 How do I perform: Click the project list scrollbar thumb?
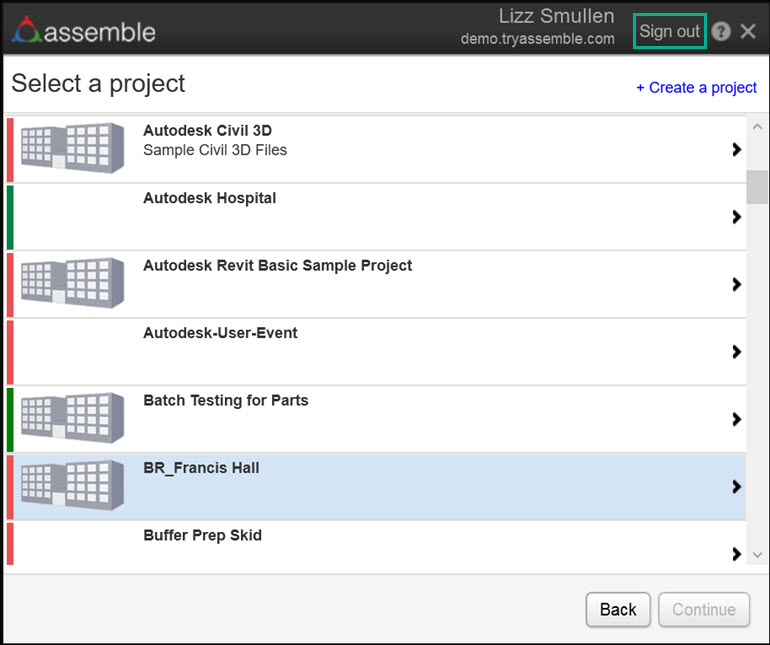(x=757, y=187)
